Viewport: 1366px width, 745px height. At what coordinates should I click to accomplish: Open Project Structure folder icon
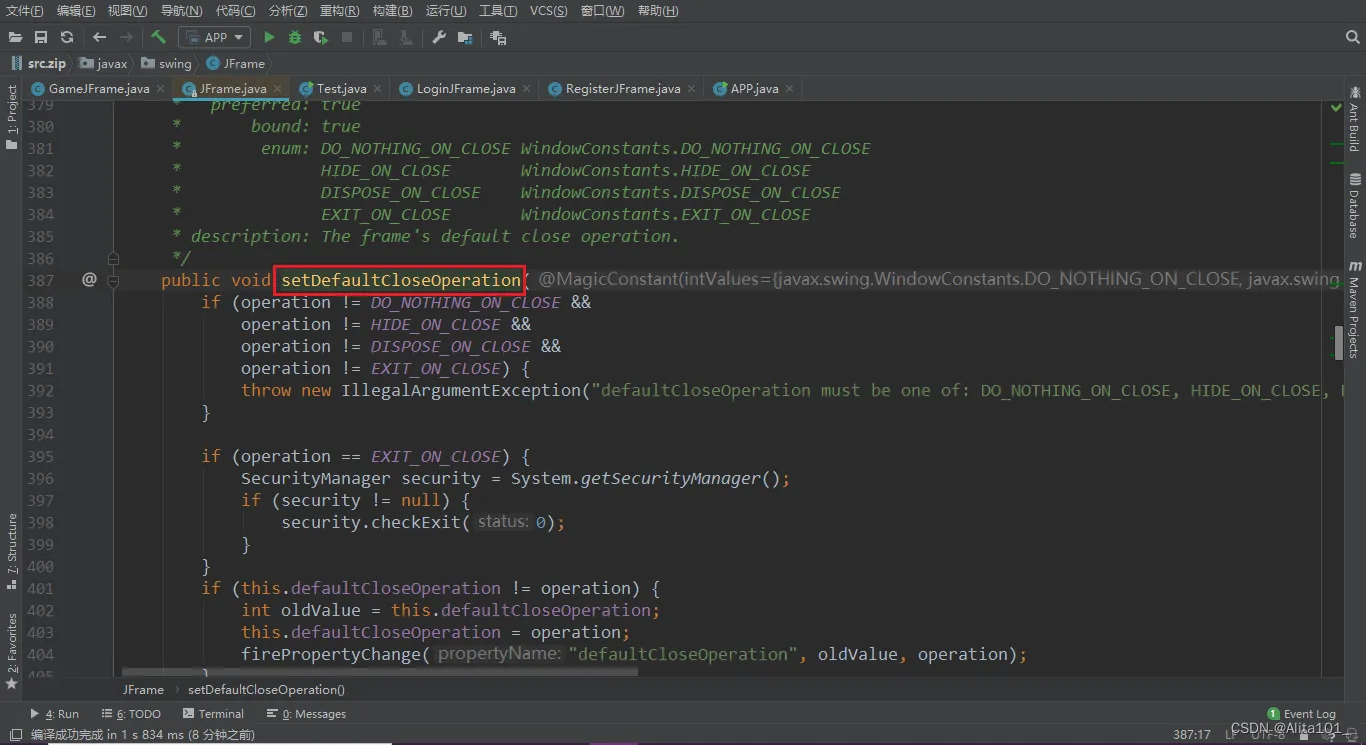(x=465, y=37)
